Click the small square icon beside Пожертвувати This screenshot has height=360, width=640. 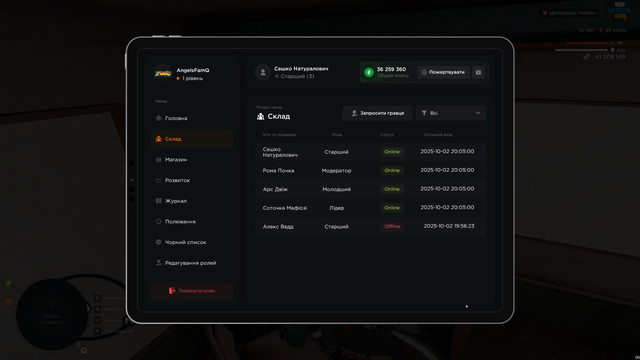pos(478,72)
